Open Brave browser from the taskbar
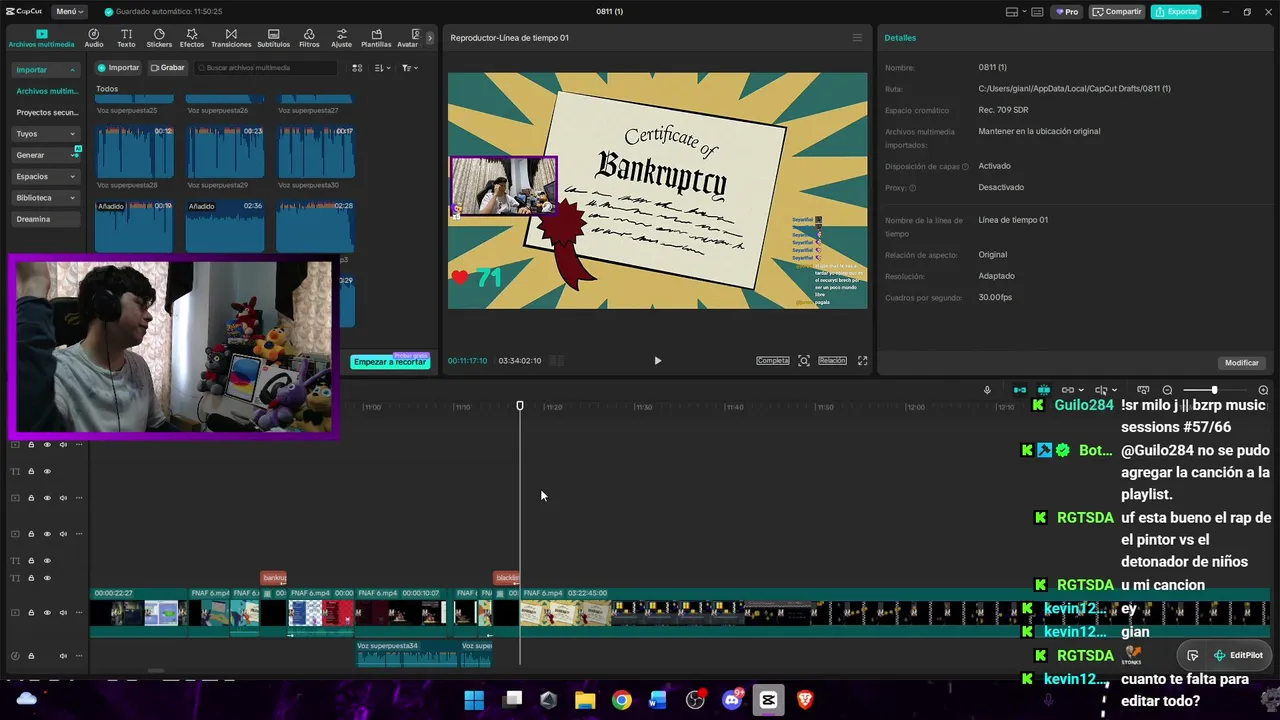 [805, 700]
